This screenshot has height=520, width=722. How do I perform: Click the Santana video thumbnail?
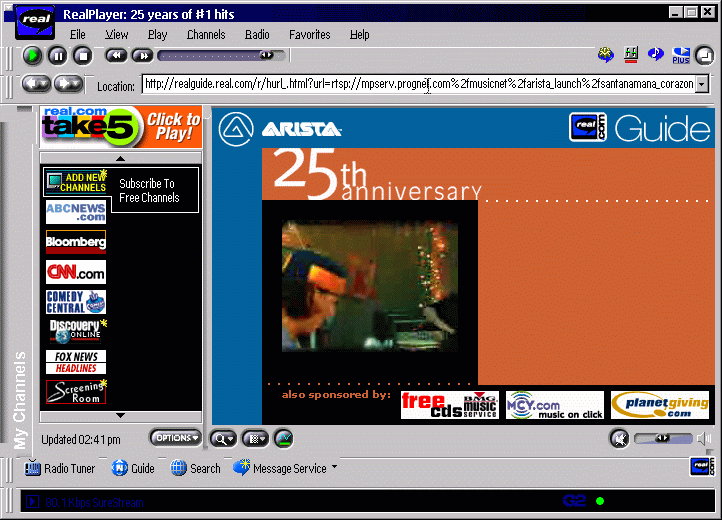coord(370,286)
